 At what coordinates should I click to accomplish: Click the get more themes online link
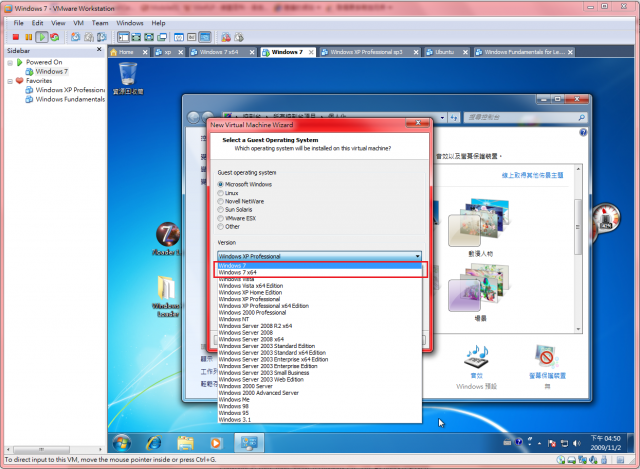click(532, 175)
